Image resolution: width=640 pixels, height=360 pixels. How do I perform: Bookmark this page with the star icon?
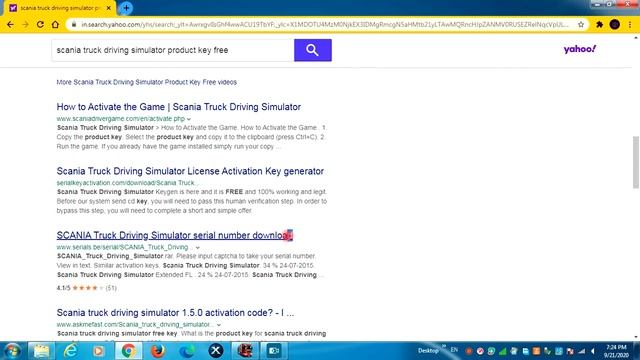[x=581, y=24]
